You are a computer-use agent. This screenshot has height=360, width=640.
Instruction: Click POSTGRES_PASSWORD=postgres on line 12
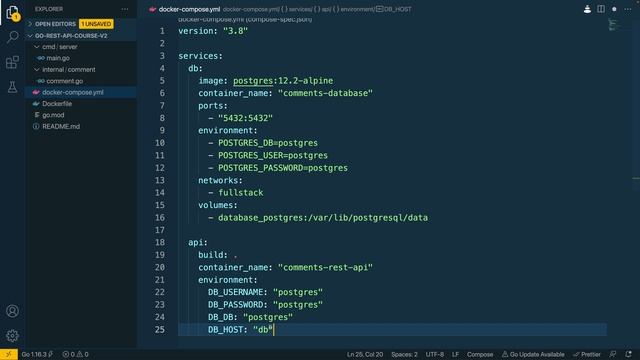pos(283,168)
